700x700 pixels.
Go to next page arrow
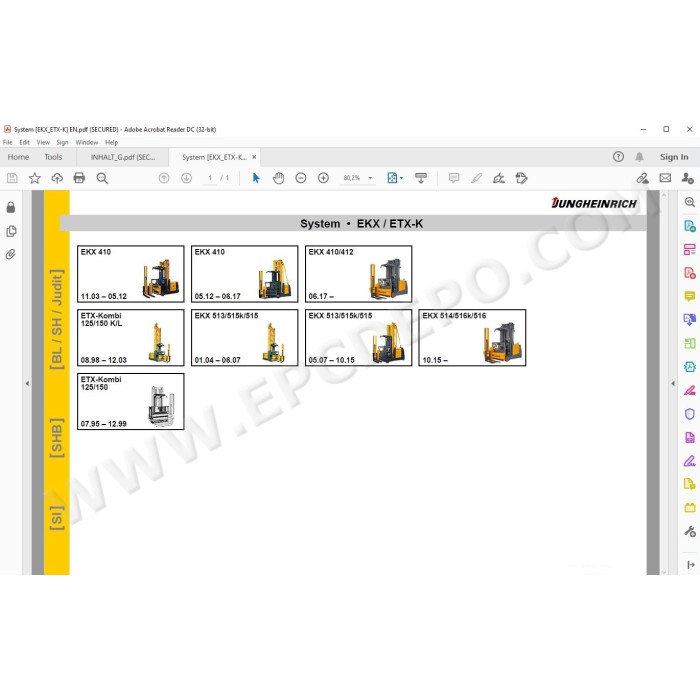coord(186,178)
